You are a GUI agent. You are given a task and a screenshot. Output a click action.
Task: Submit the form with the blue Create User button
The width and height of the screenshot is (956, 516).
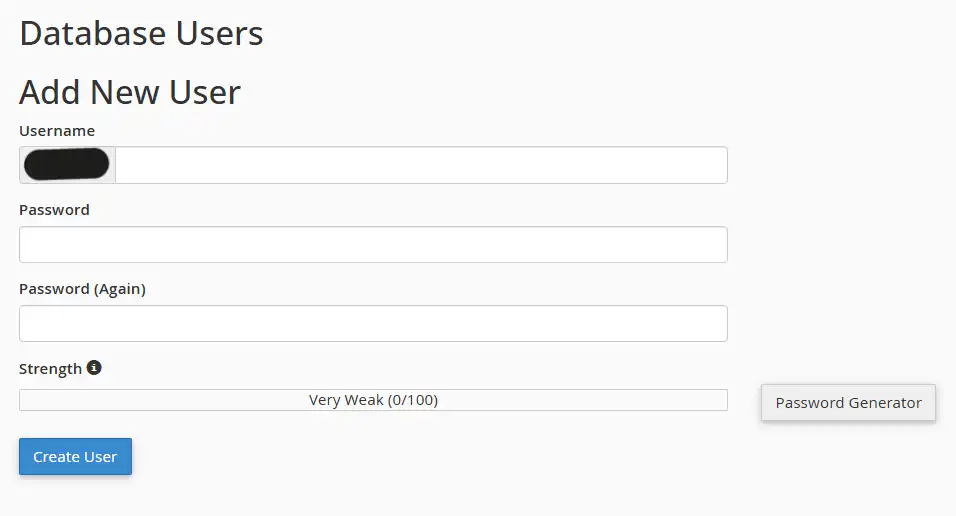pos(76,456)
